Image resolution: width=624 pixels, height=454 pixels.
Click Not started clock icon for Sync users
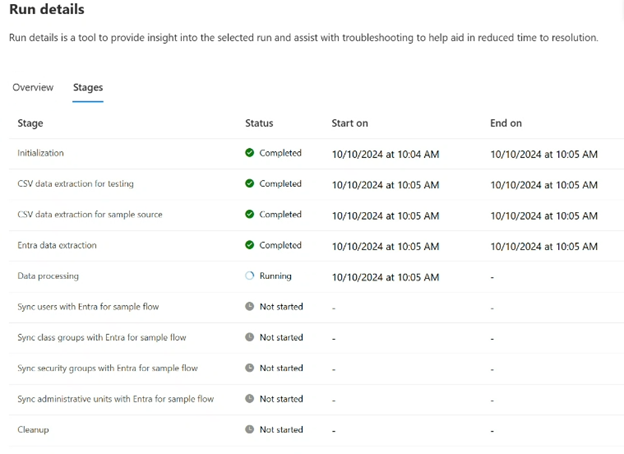pyautogui.click(x=250, y=306)
